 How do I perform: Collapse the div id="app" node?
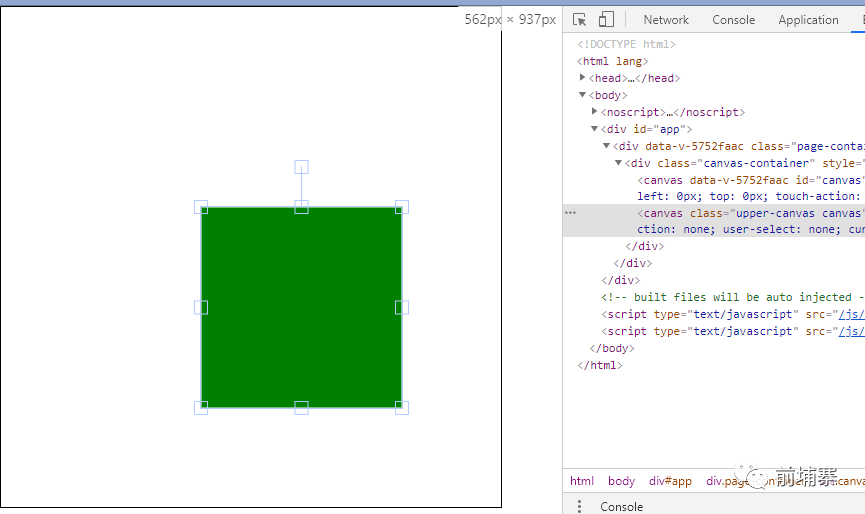coord(595,129)
